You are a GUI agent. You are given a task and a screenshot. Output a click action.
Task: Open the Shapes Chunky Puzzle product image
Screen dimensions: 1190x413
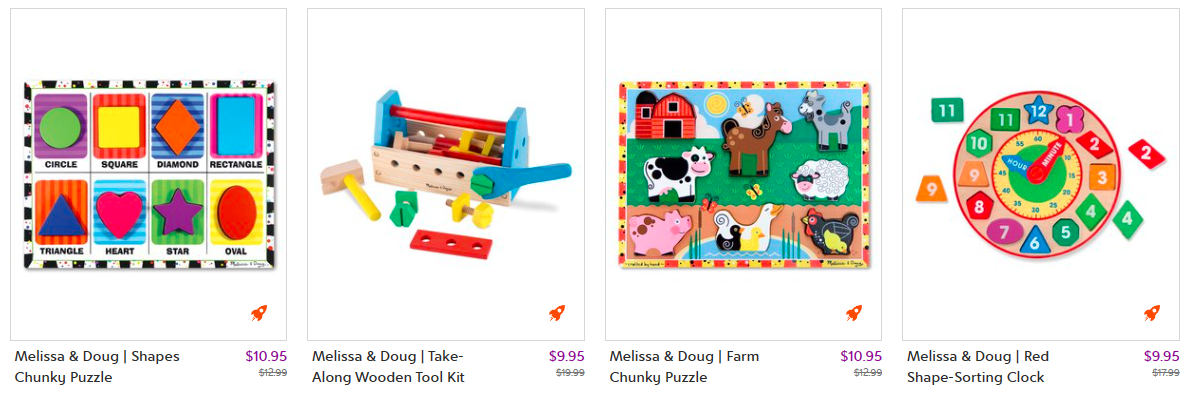click(150, 175)
